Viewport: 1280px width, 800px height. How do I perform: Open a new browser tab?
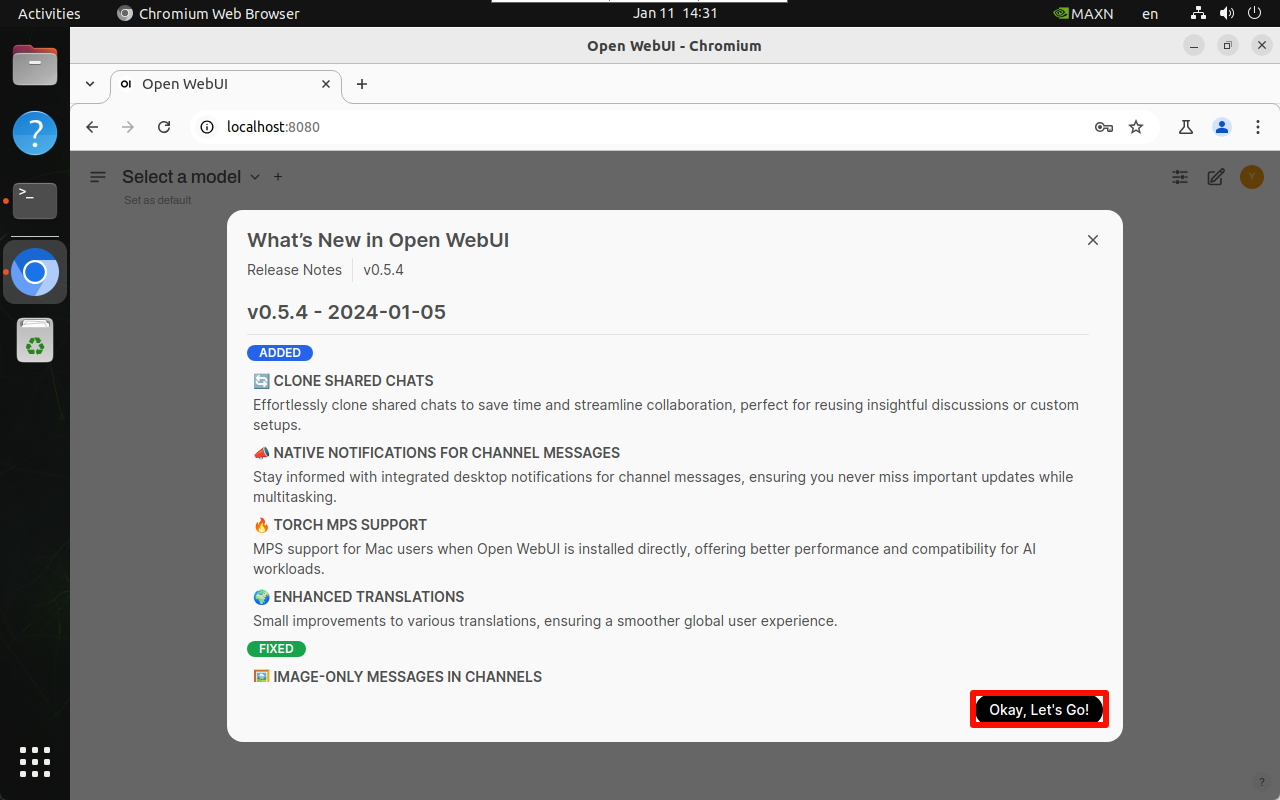pyautogui.click(x=362, y=84)
